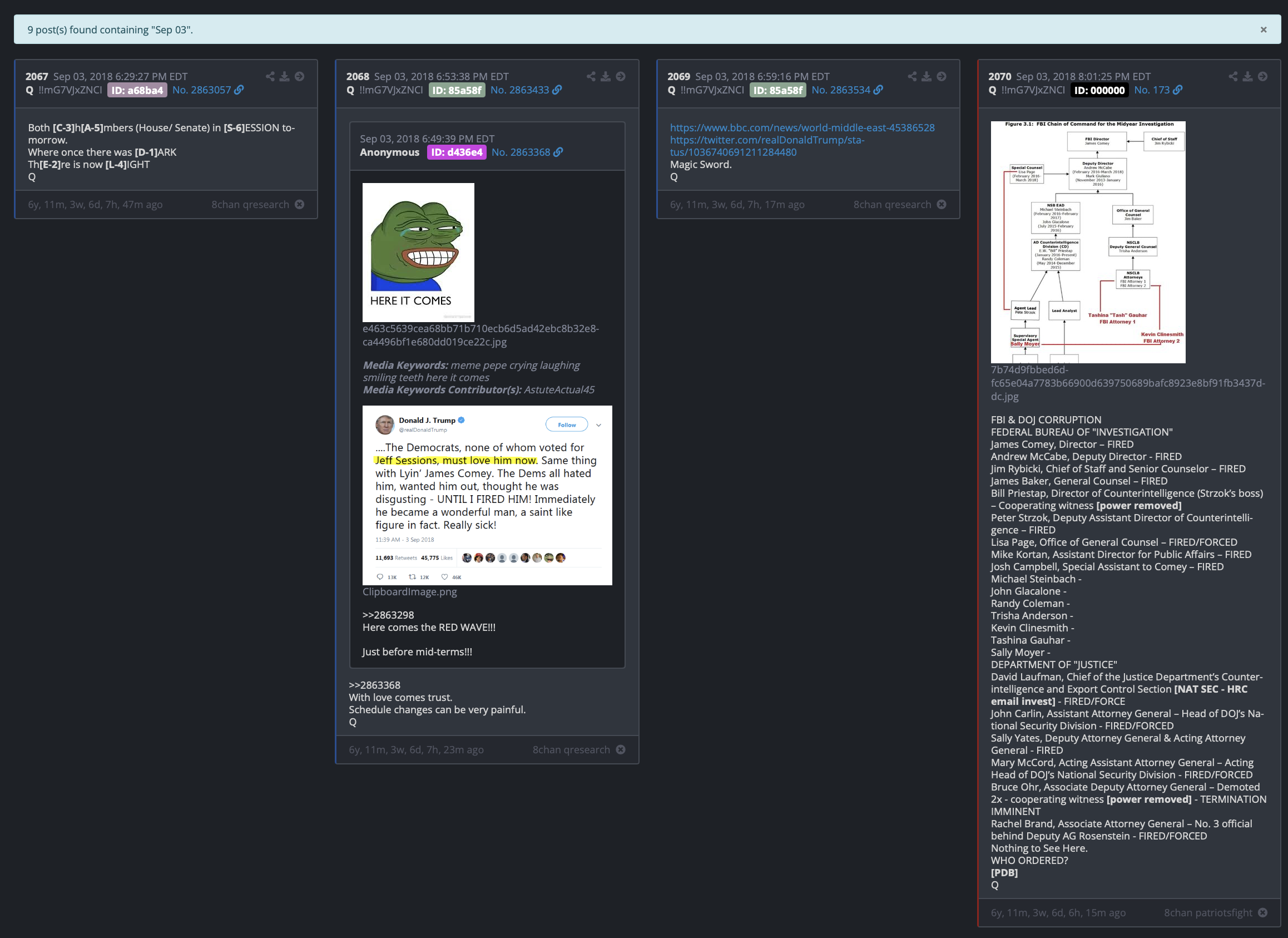Click post number 2067

pyautogui.click(x=37, y=77)
